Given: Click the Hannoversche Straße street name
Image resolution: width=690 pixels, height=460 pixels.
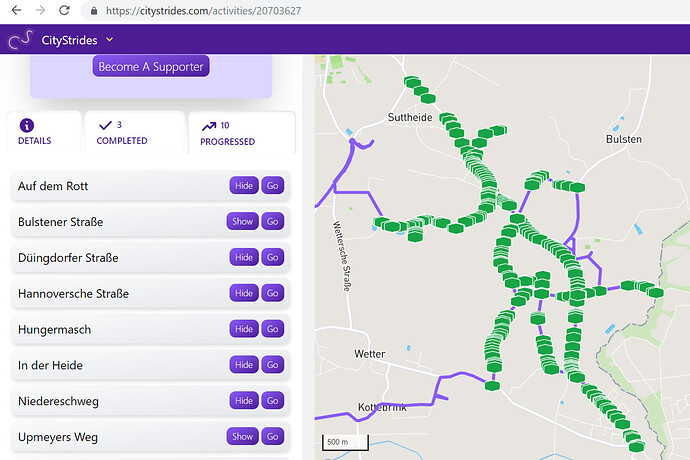Looking at the screenshot, I should [x=73, y=294].
